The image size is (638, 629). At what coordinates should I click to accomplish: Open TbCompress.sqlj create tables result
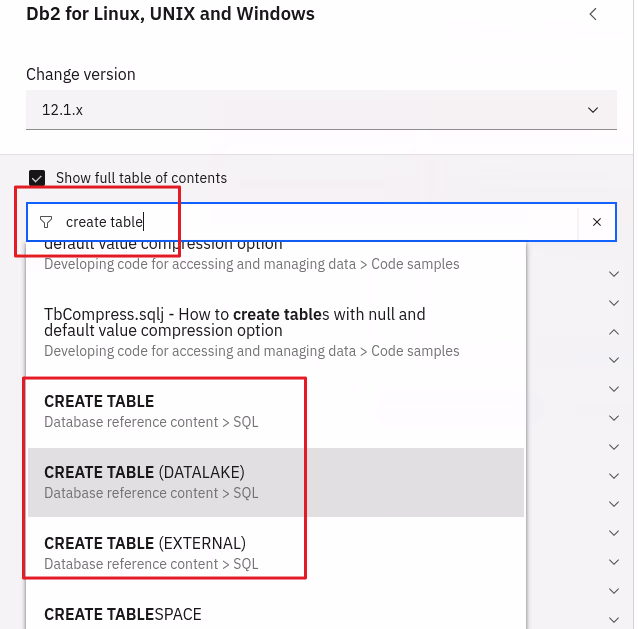point(275,332)
